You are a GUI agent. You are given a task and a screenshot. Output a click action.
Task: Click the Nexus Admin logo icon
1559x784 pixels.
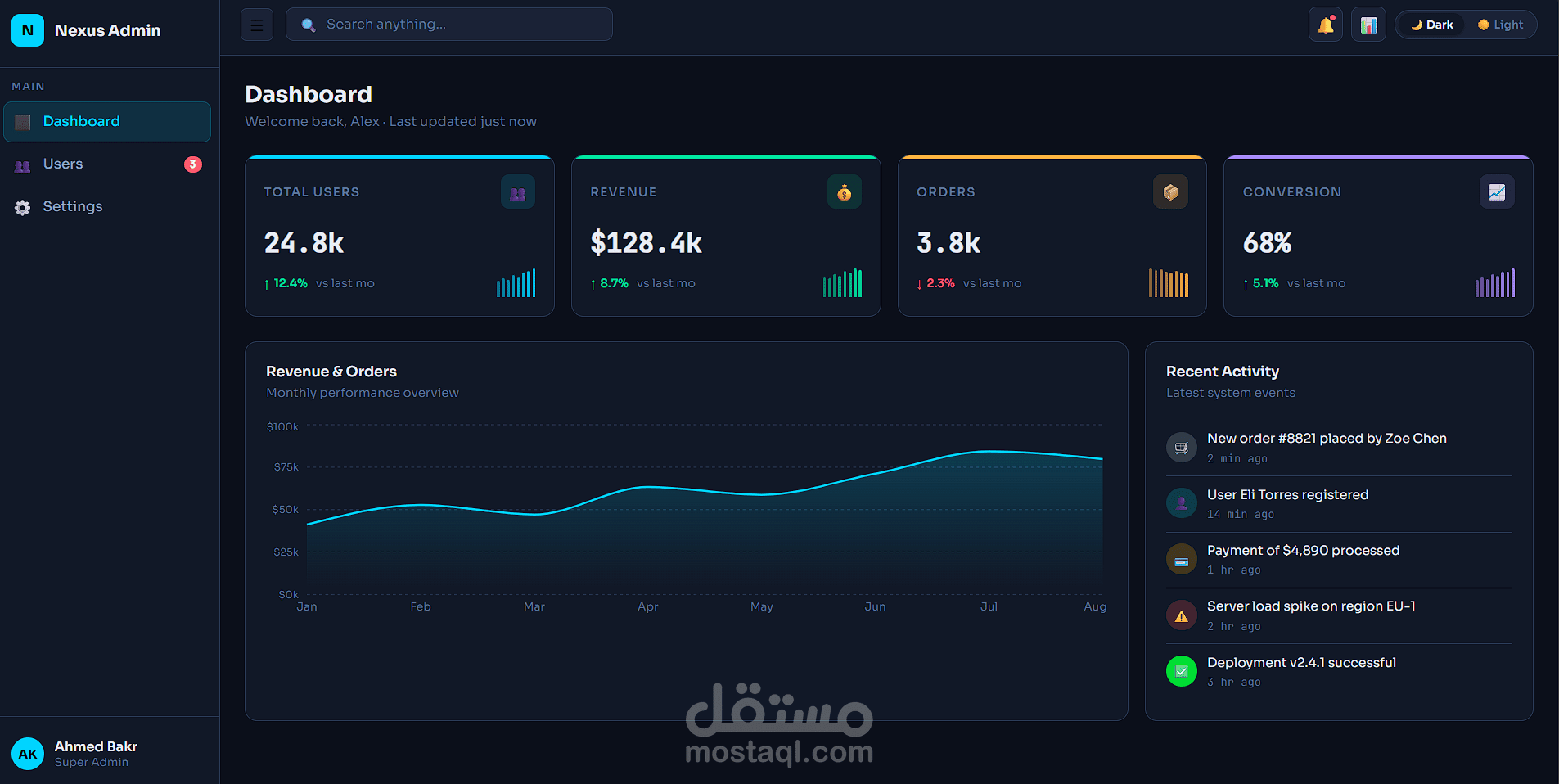tap(28, 30)
